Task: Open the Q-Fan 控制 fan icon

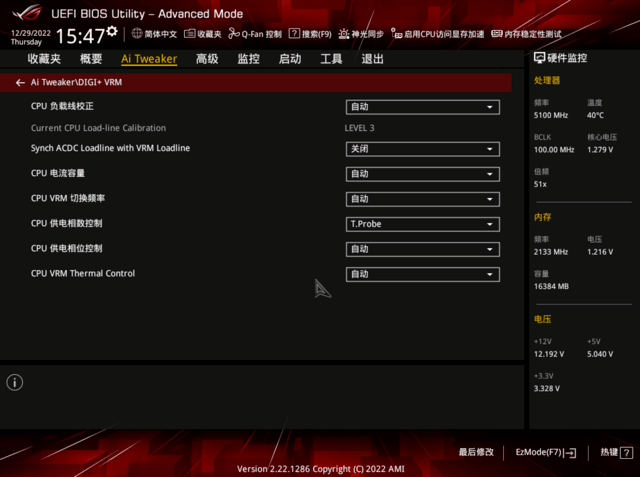Action: click(x=233, y=33)
